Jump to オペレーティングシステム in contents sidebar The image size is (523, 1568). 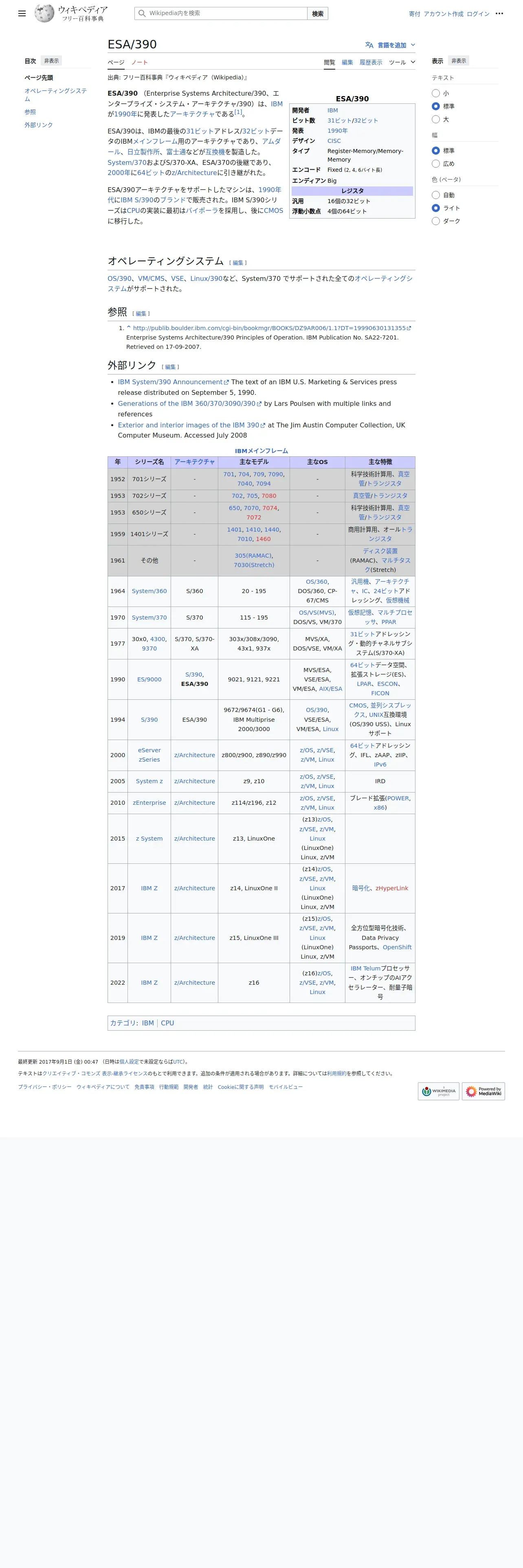55,94
